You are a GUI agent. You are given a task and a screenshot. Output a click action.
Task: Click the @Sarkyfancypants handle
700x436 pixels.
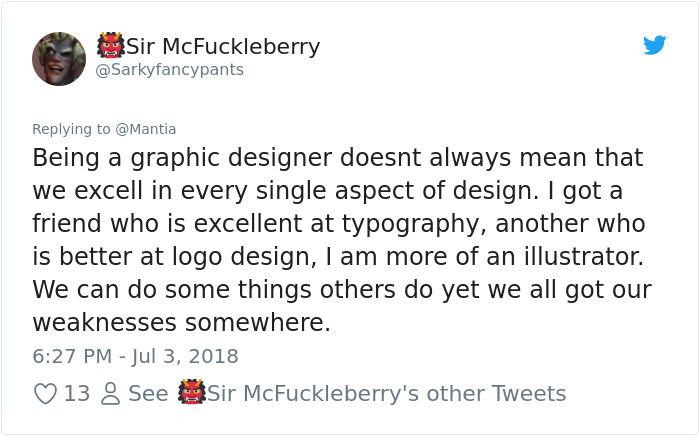coord(169,70)
